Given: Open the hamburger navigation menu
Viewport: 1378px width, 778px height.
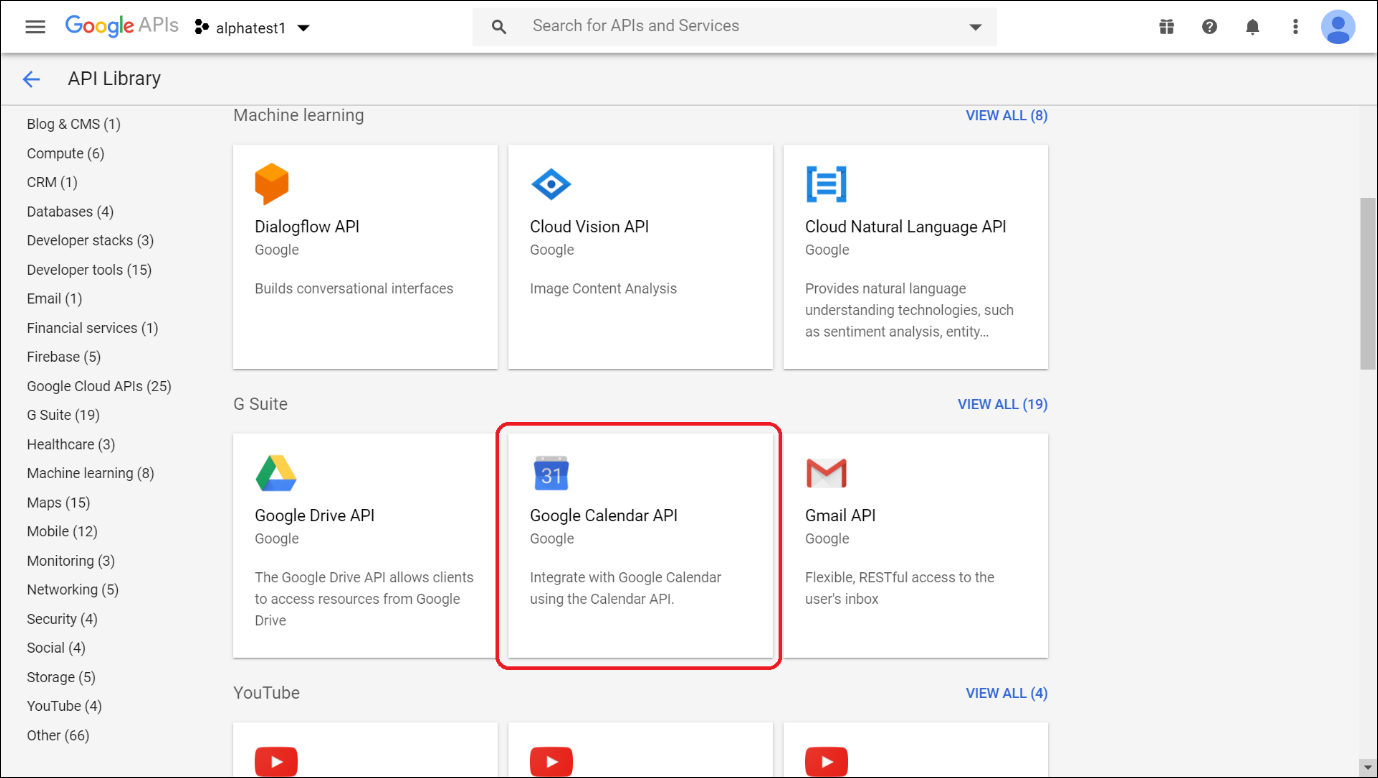Looking at the screenshot, I should pyautogui.click(x=35, y=27).
